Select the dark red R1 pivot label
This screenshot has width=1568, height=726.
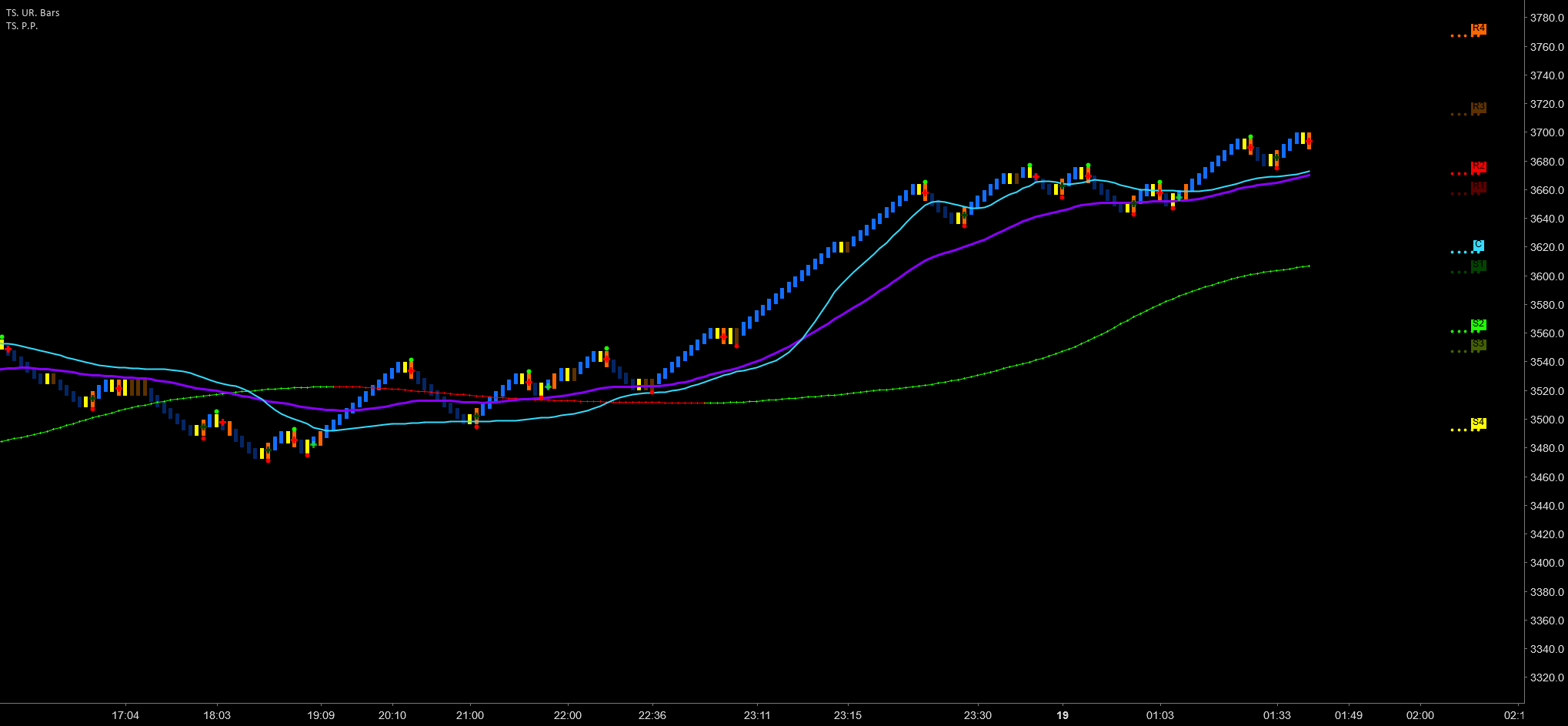coord(1478,188)
